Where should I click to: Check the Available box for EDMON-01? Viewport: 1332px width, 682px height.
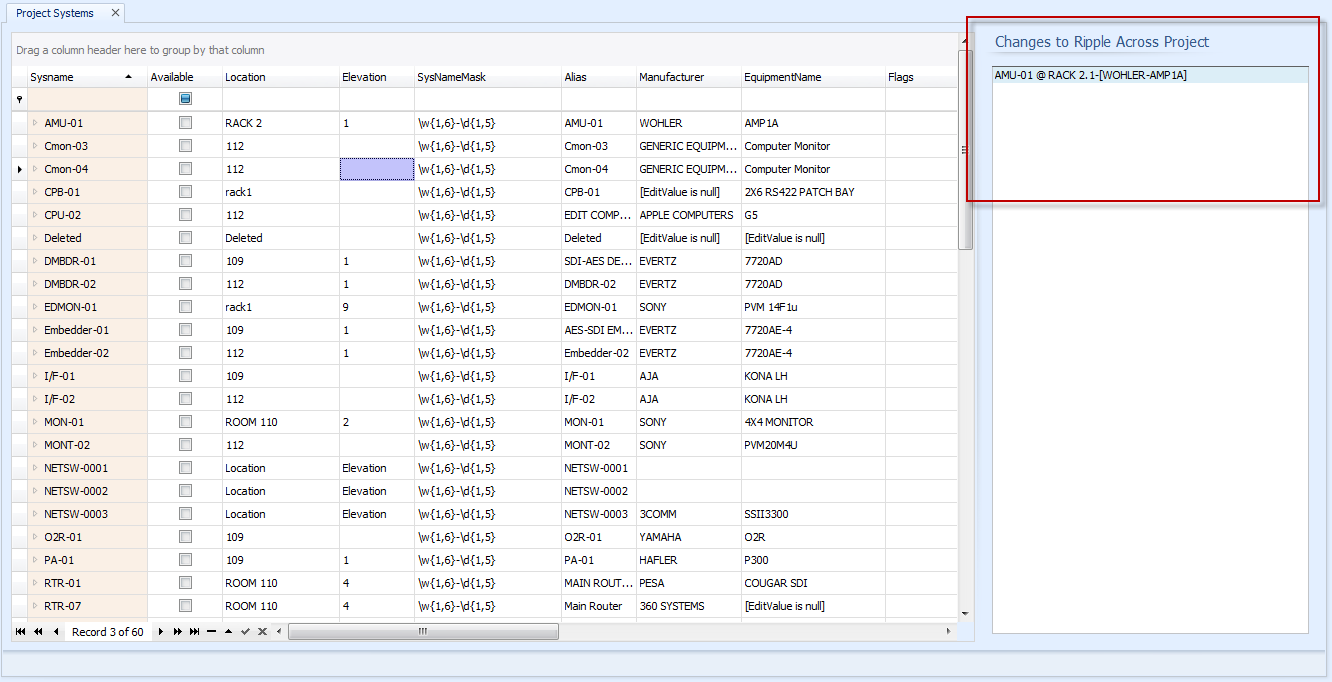pyautogui.click(x=185, y=306)
